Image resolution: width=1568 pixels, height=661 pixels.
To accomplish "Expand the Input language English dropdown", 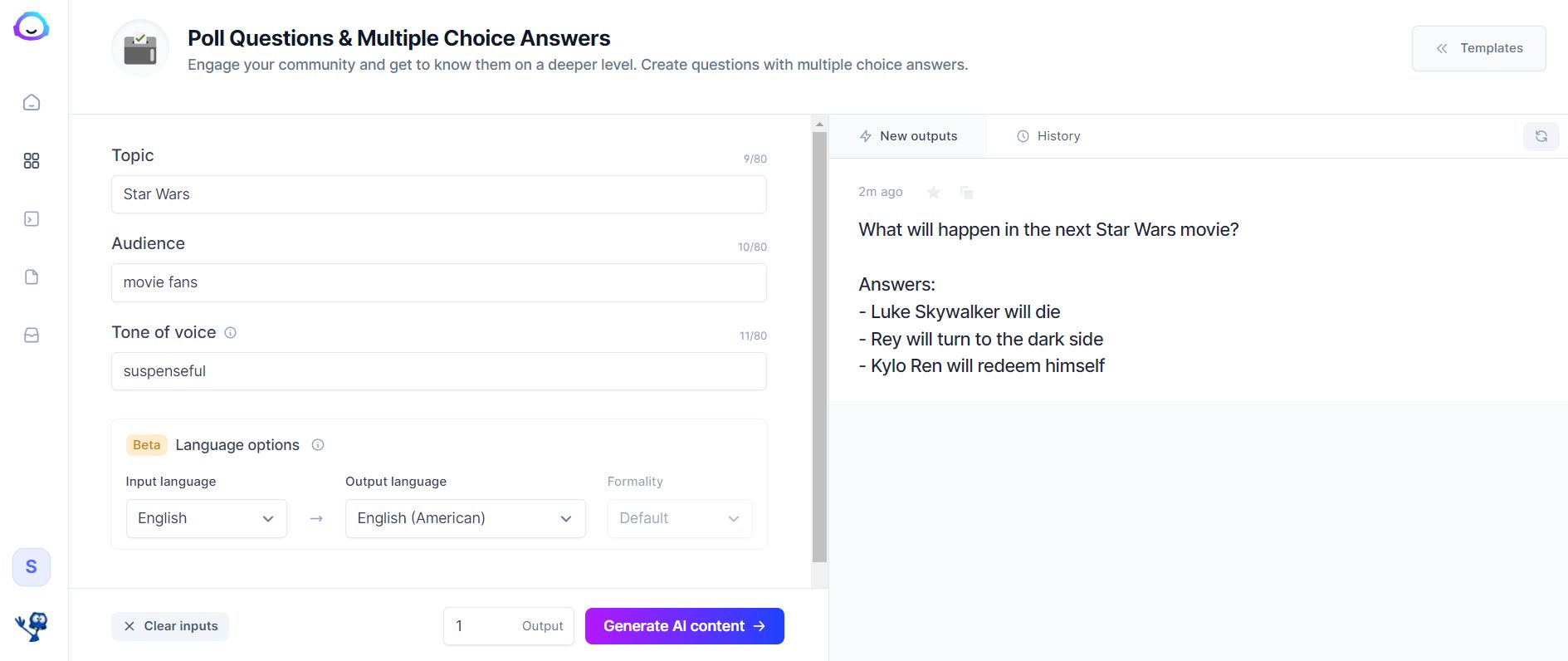I will coord(206,518).
